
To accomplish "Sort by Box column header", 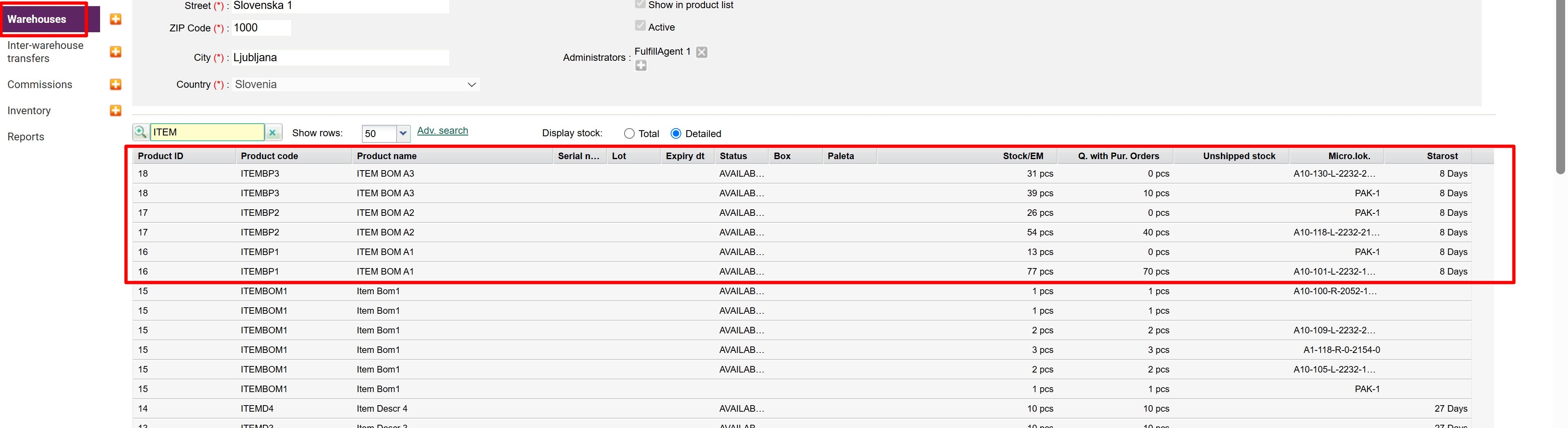I will [796, 156].
